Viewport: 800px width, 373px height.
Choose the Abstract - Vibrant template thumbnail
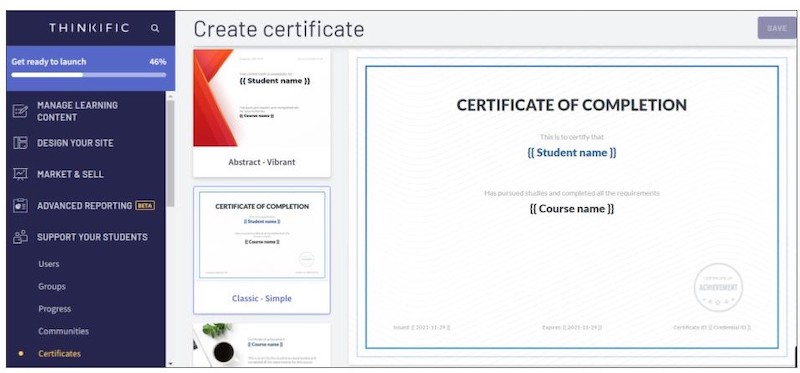click(x=262, y=98)
